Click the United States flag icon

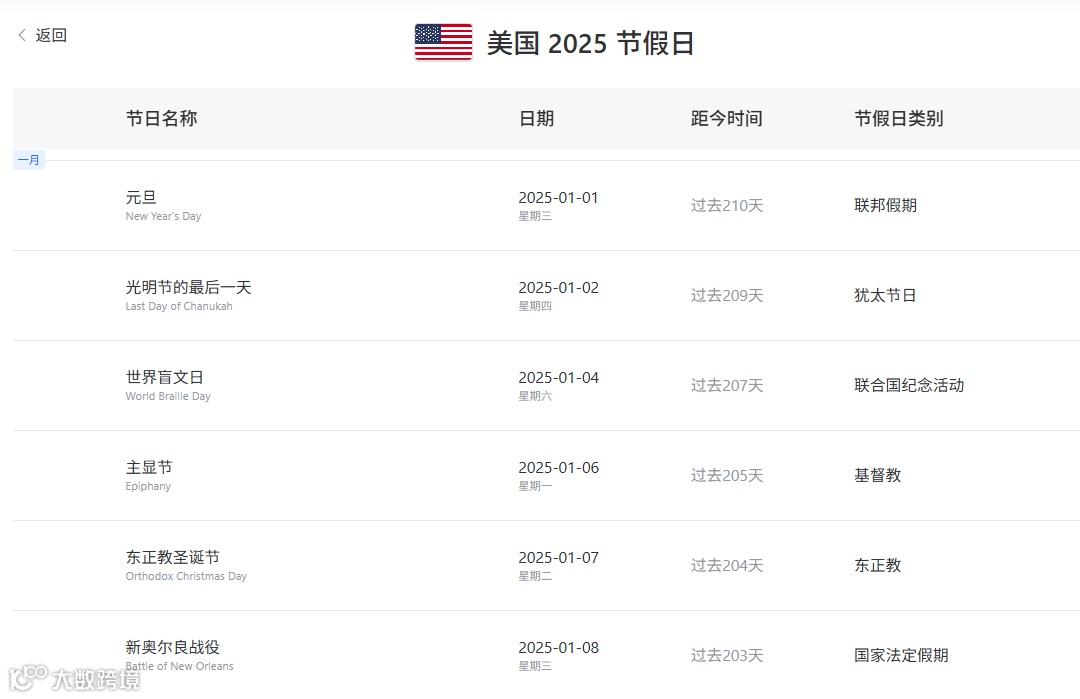click(444, 42)
